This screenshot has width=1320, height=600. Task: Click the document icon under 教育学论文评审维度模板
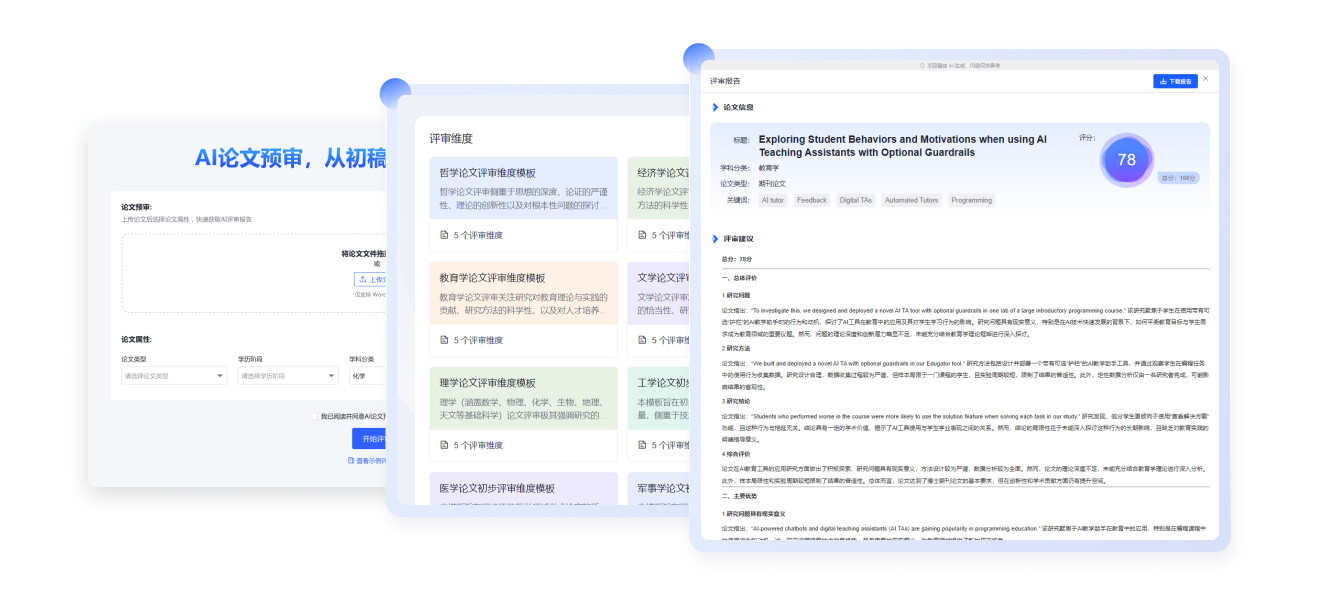tap(445, 340)
